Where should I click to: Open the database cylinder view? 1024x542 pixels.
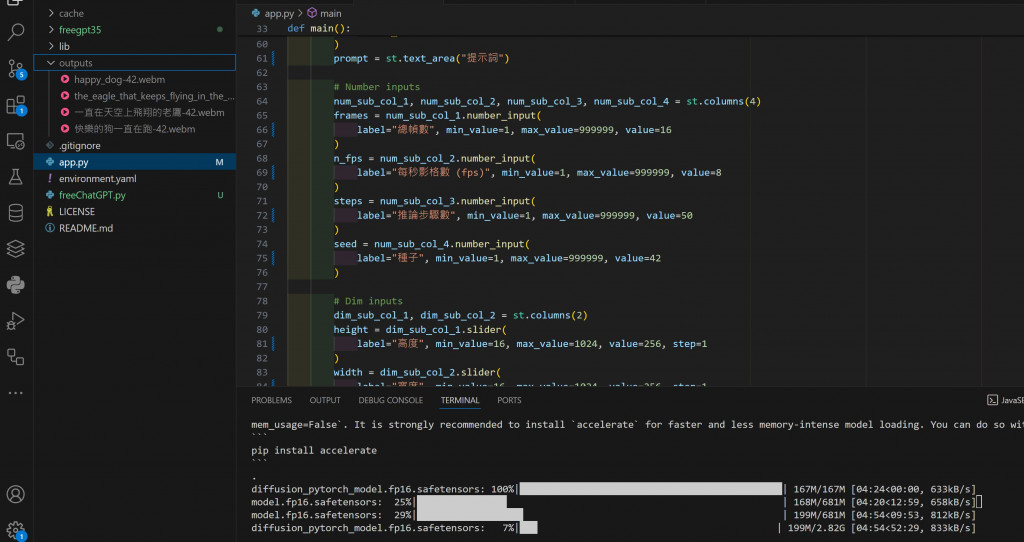[x=16, y=213]
